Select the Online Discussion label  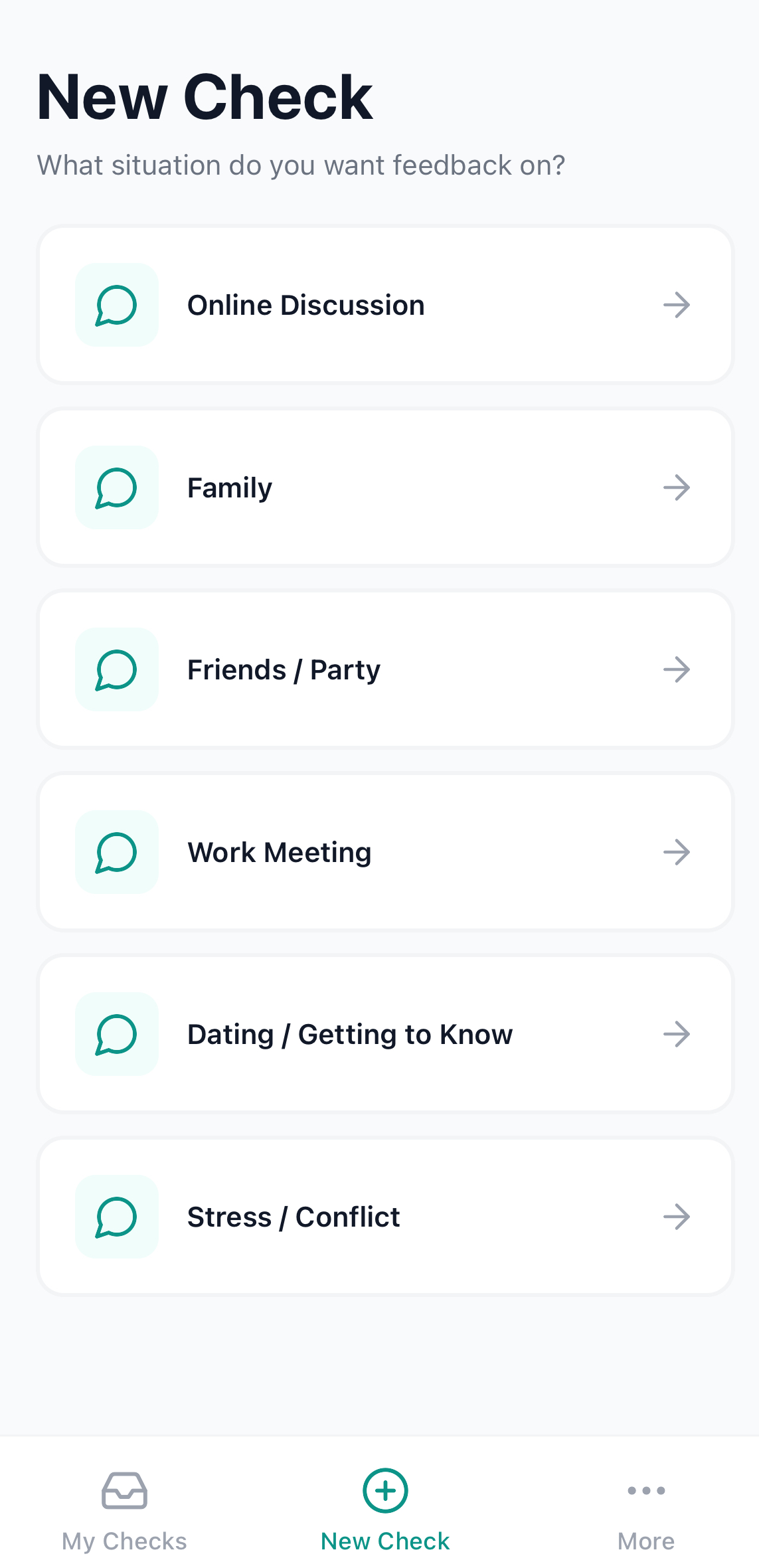[x=305, y=305]
